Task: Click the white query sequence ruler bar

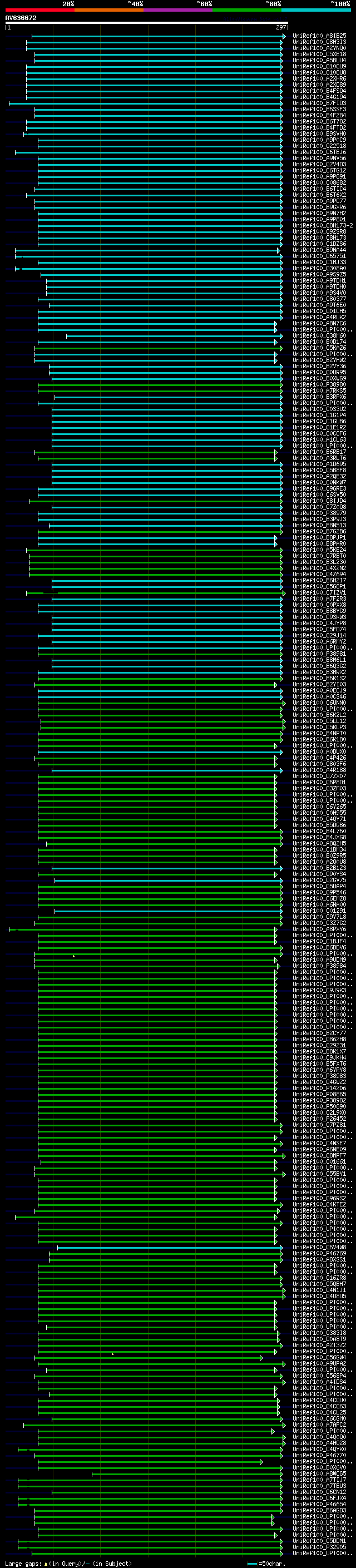Action: tap(146, 22)
